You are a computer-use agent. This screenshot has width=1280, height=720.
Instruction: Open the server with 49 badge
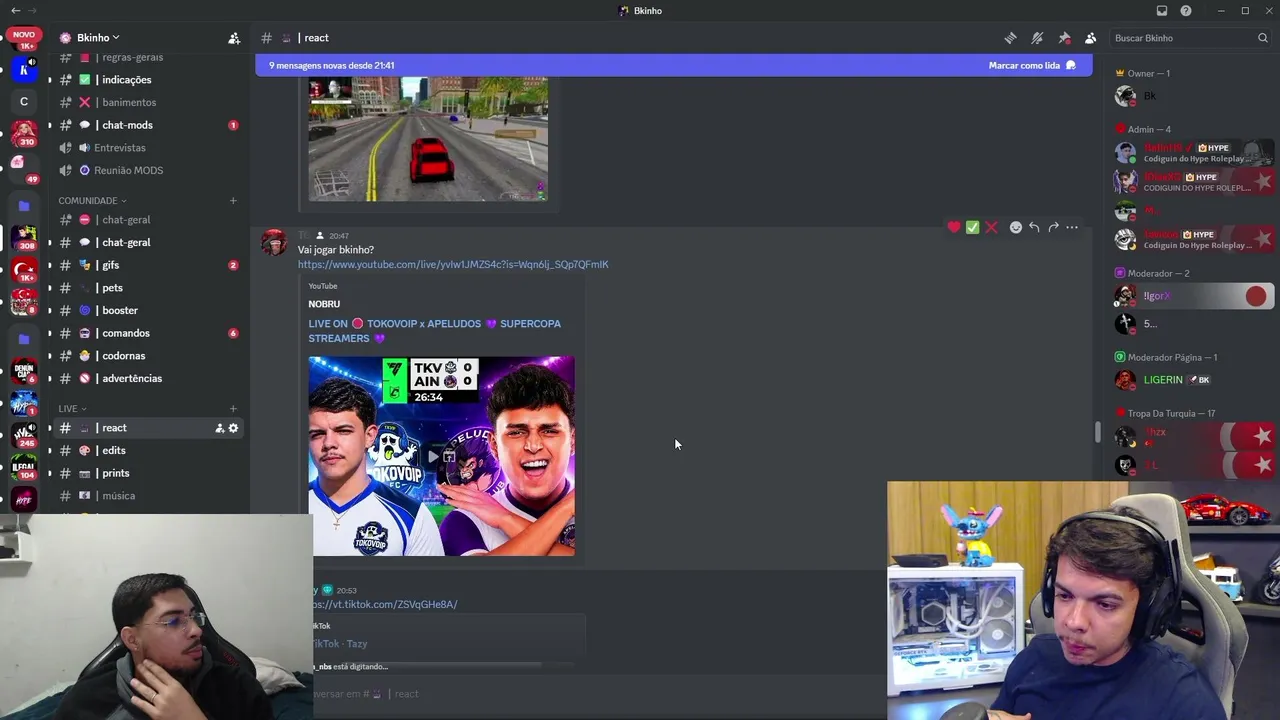24,167
